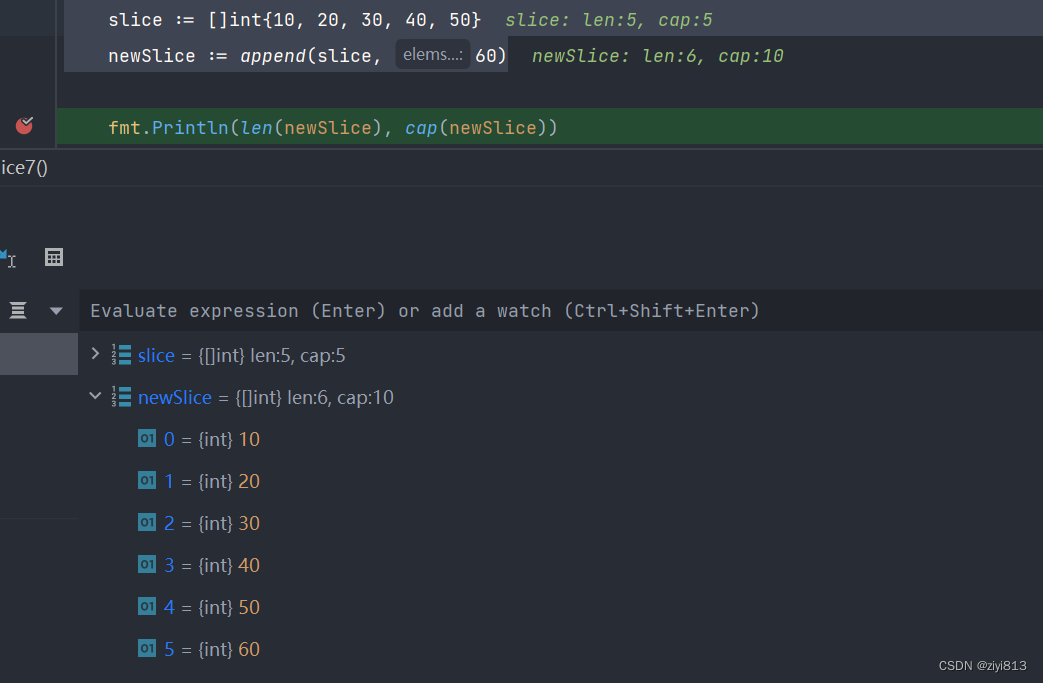This screenshot has width=1043, height=683.
Task: Click the int icon for element 5
Action: coord(147,649)
